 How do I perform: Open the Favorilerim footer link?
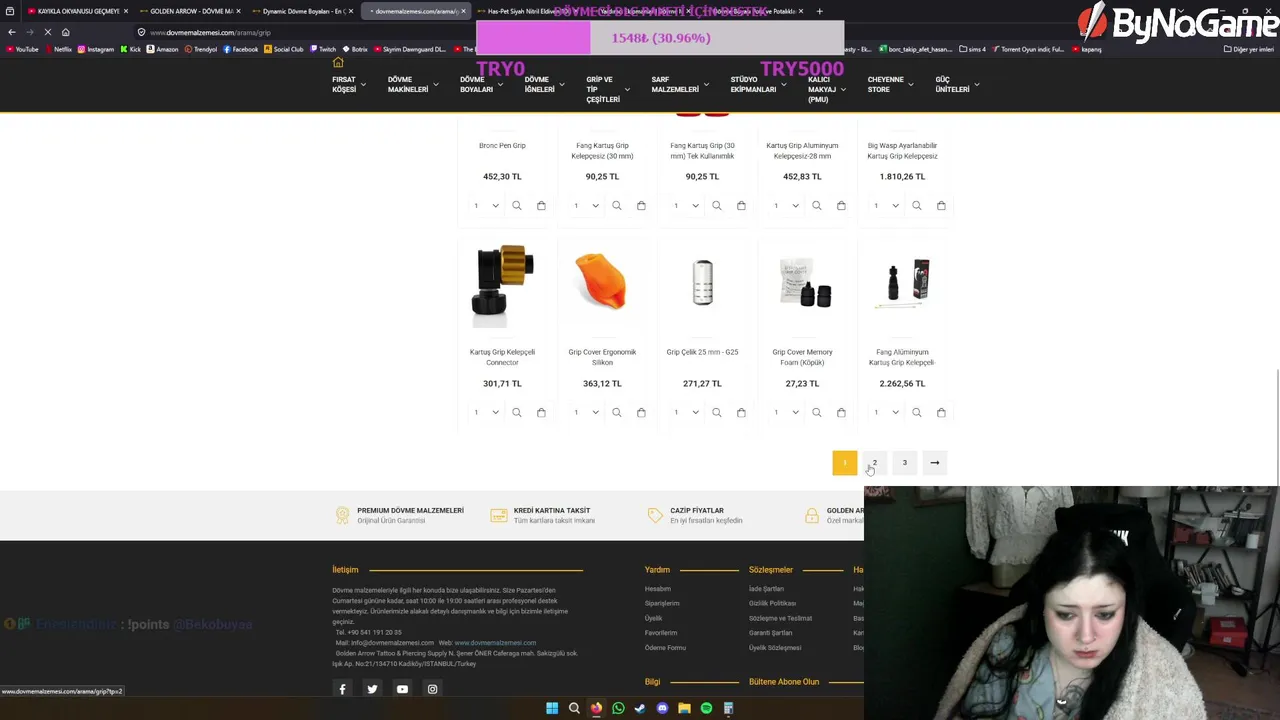pos(661,633)
